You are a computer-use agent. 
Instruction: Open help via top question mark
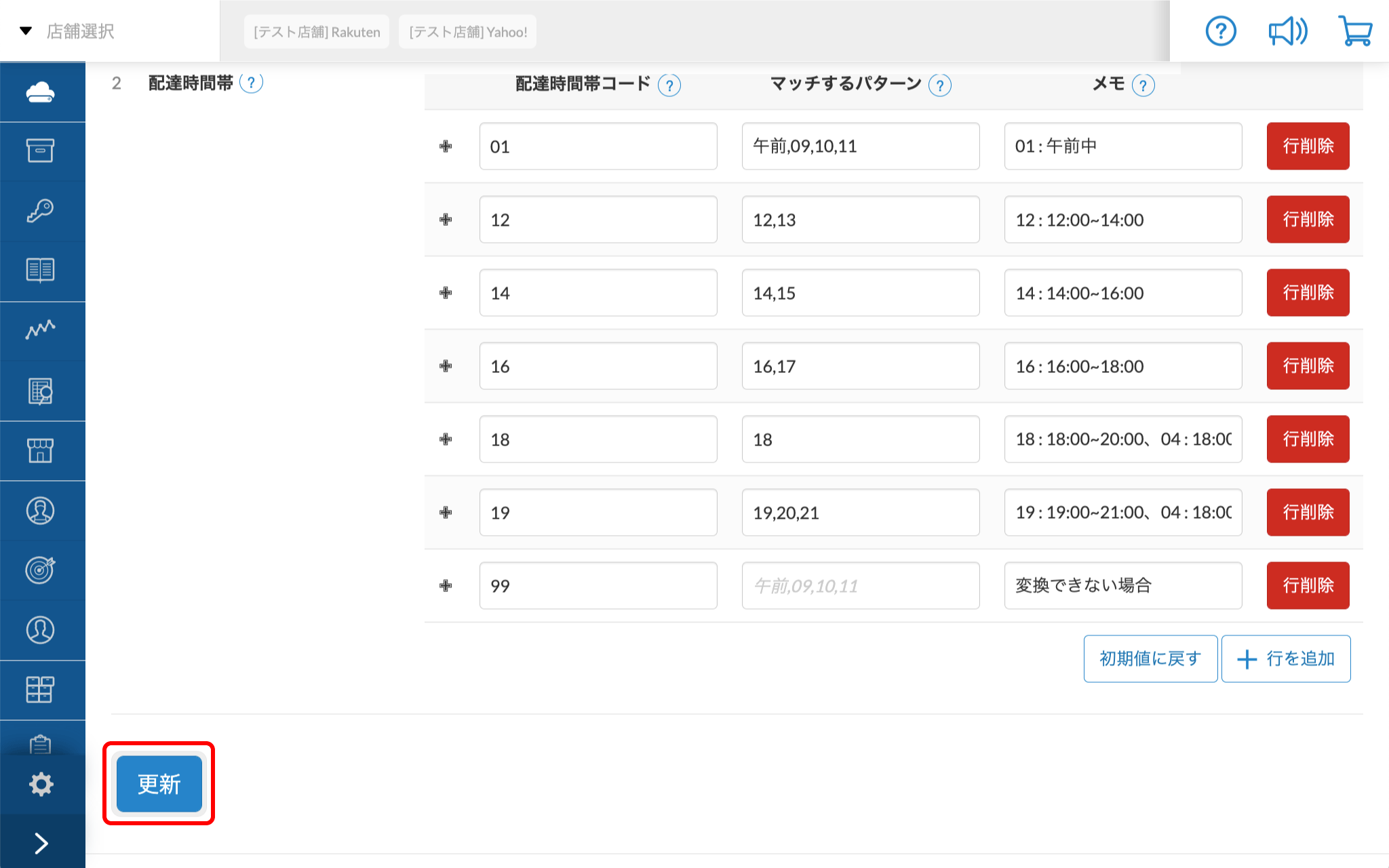coord(1221,31)
